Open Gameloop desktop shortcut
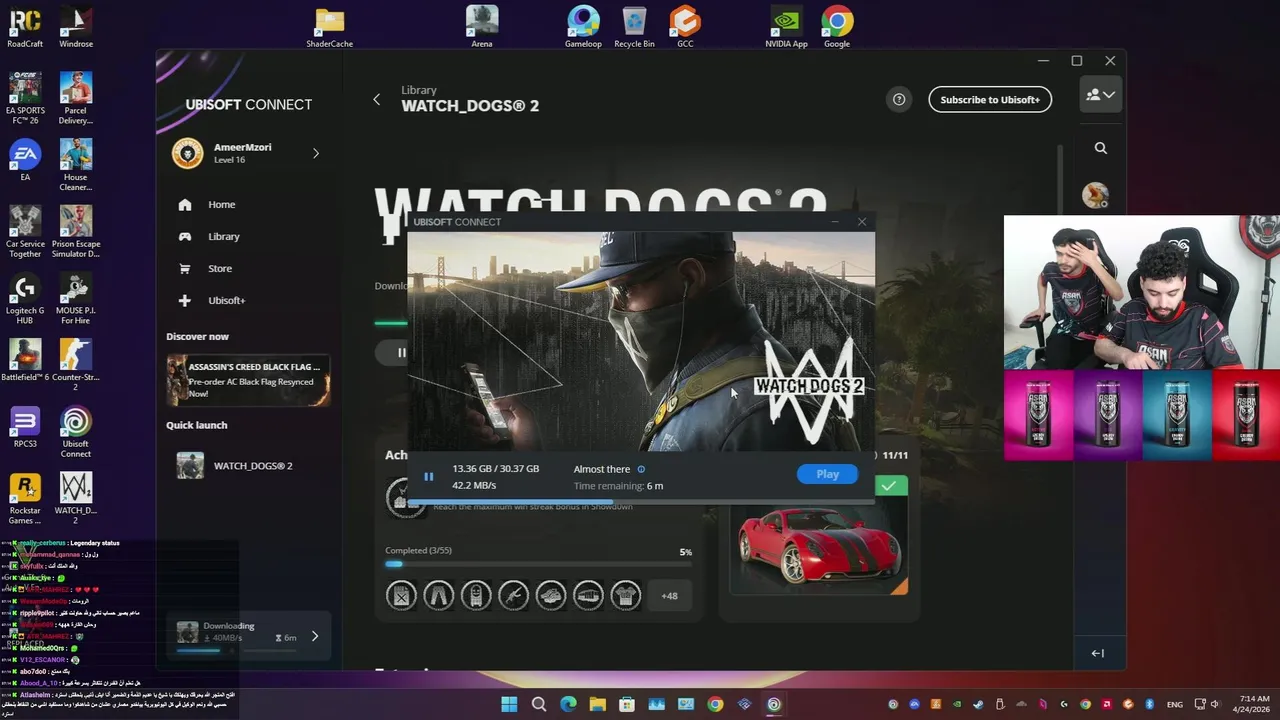 pos(583,27)
